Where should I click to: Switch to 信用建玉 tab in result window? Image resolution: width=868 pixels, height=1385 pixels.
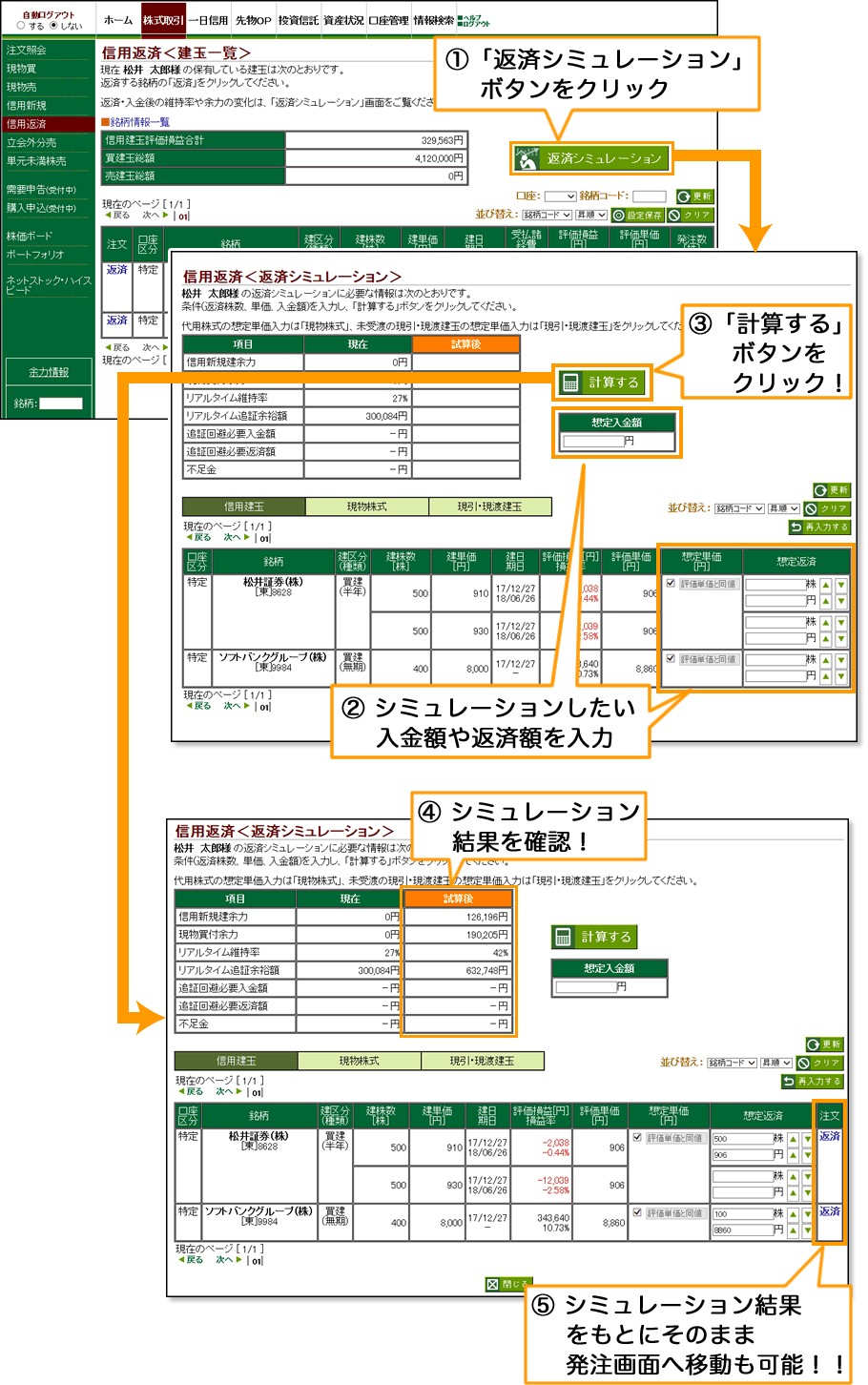236,1061
